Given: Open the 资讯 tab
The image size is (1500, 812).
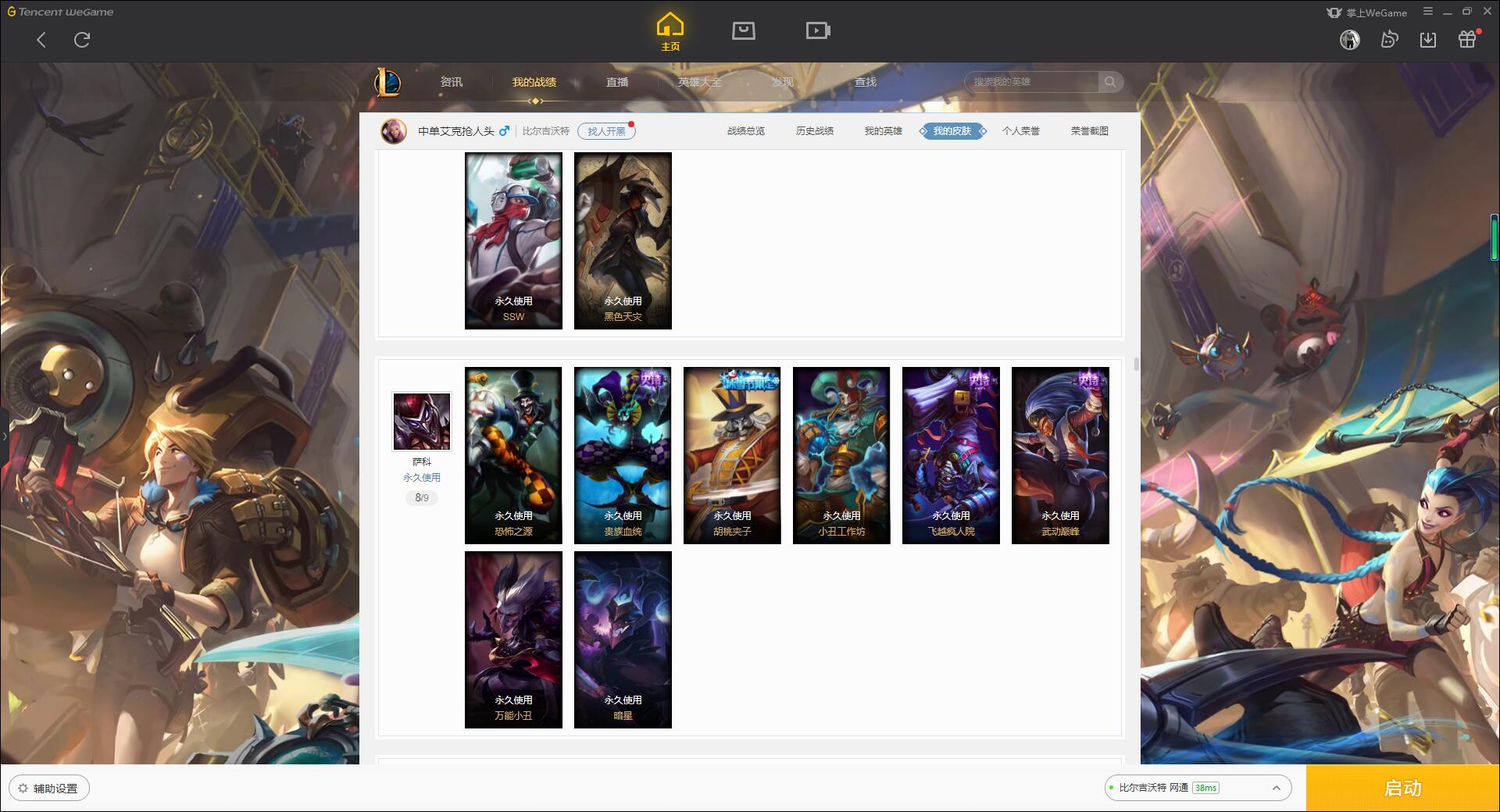Looking at the screenshot, I should point(451,82).
